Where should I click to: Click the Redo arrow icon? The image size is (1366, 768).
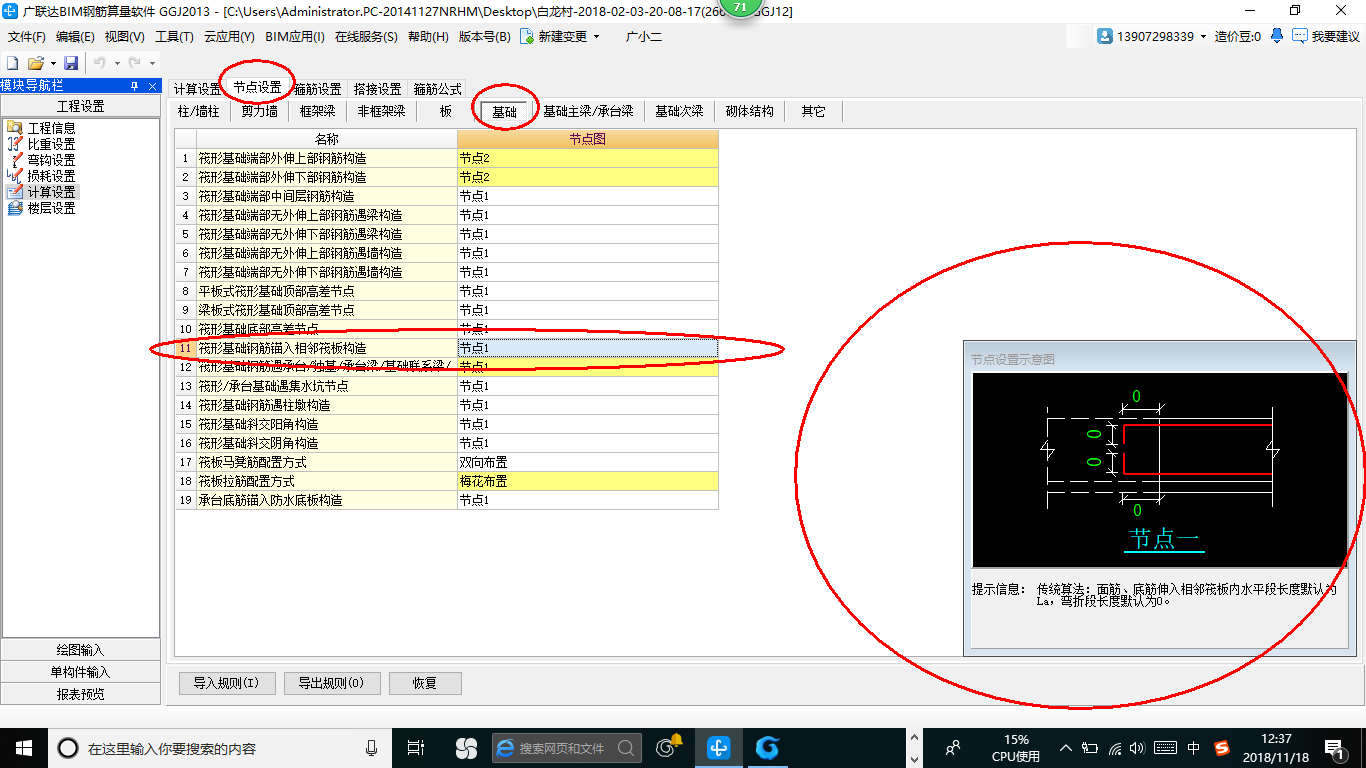click(134, 63)
